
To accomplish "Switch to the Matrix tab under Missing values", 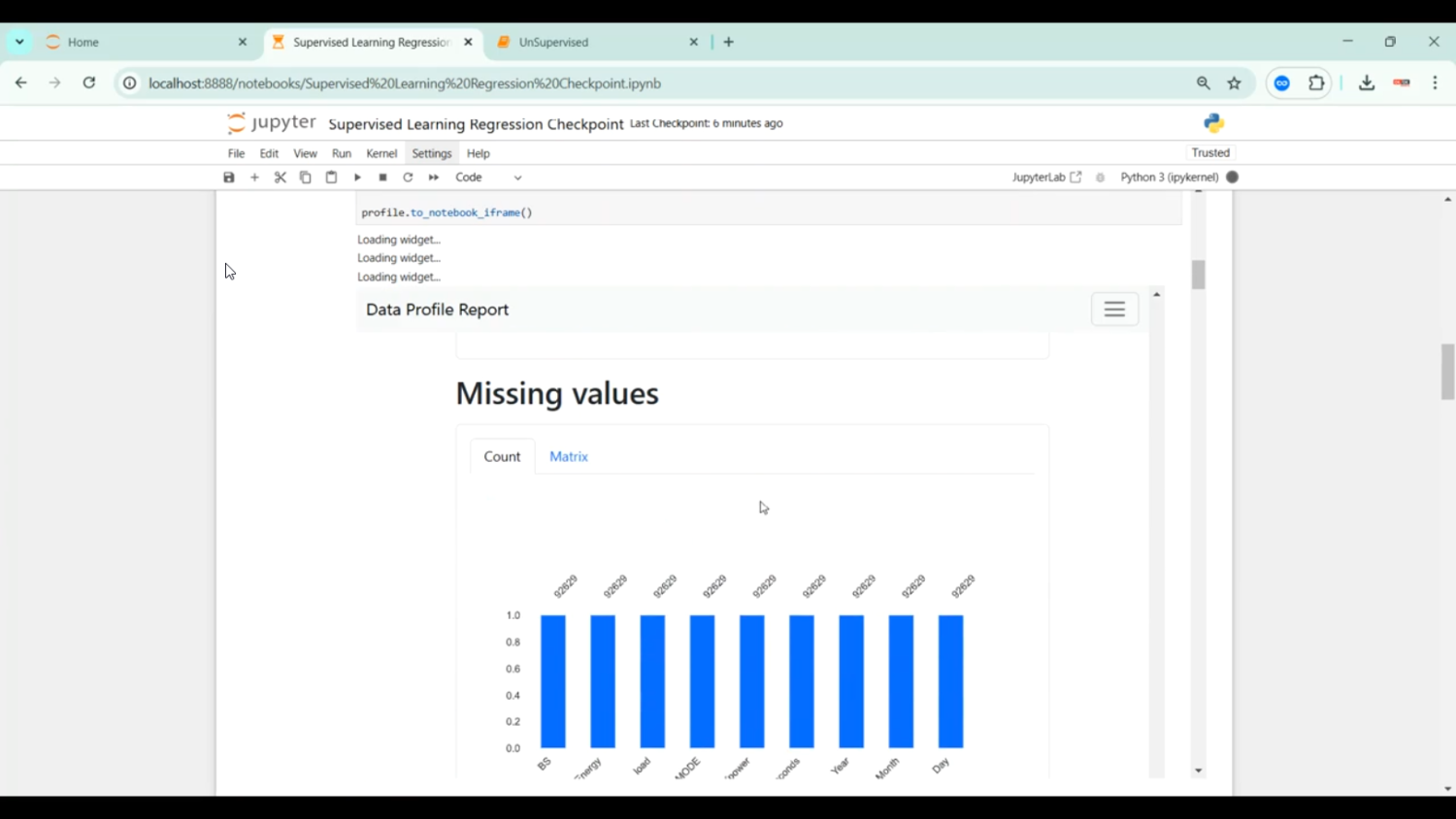I will click(x=569, y=456).
